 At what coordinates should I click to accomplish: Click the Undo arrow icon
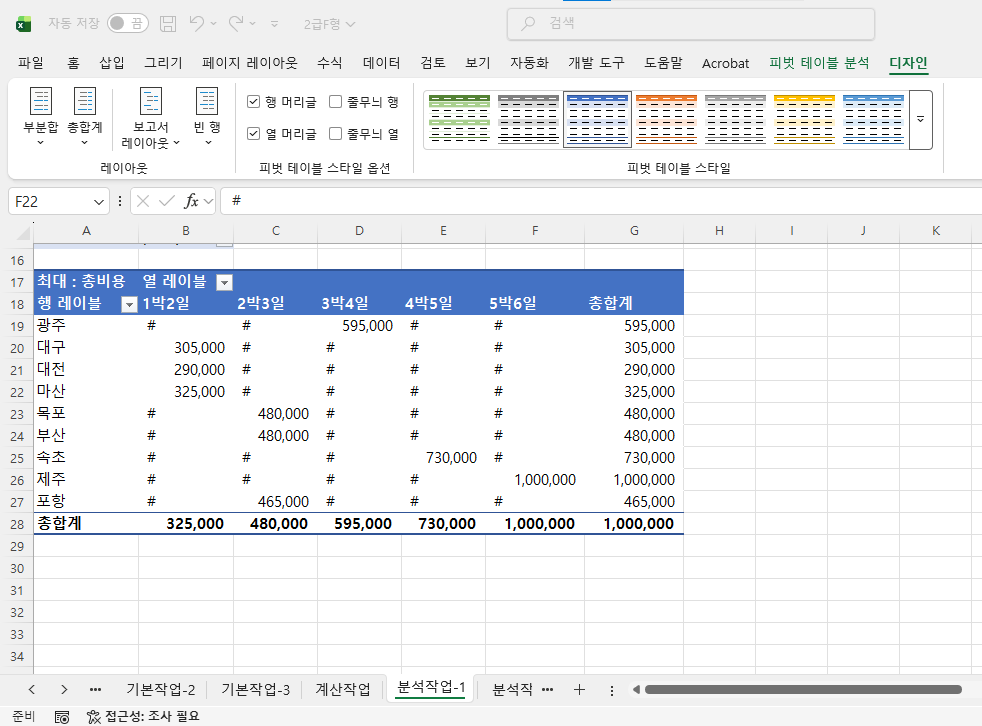(x=197, y=23)
